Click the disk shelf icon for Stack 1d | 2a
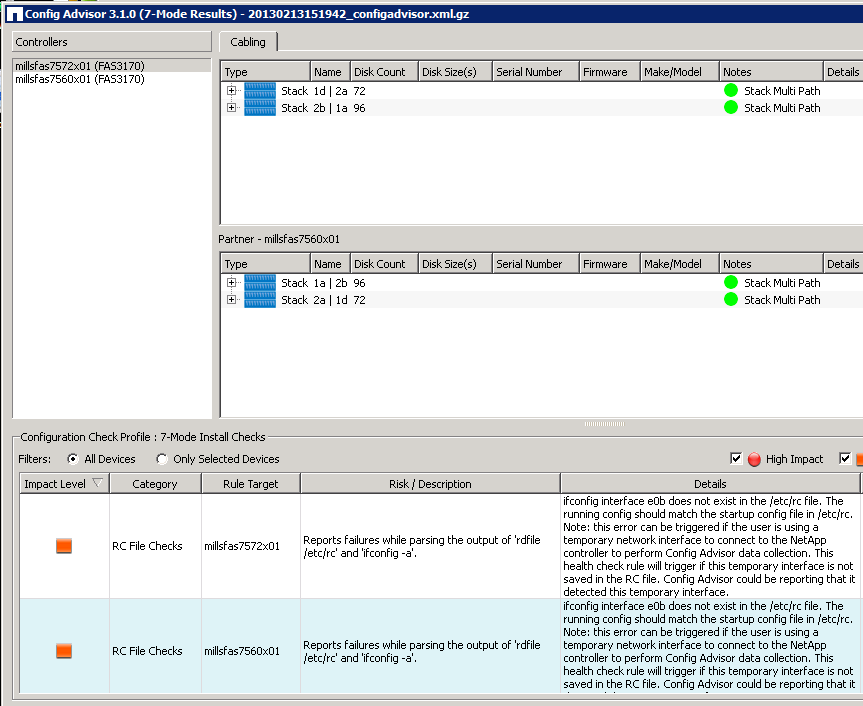Image resolution: width=863 pixels, height=706 pixels. point(260,91)
